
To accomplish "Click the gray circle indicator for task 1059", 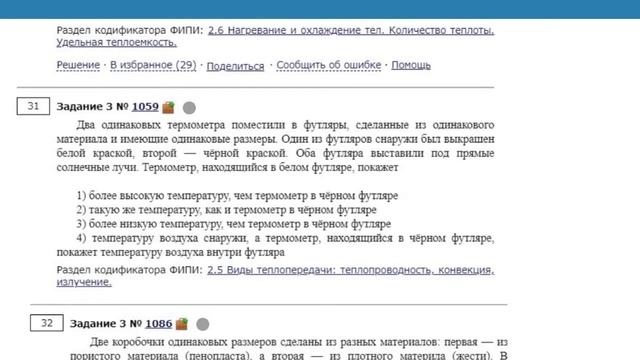I will 189,108.
